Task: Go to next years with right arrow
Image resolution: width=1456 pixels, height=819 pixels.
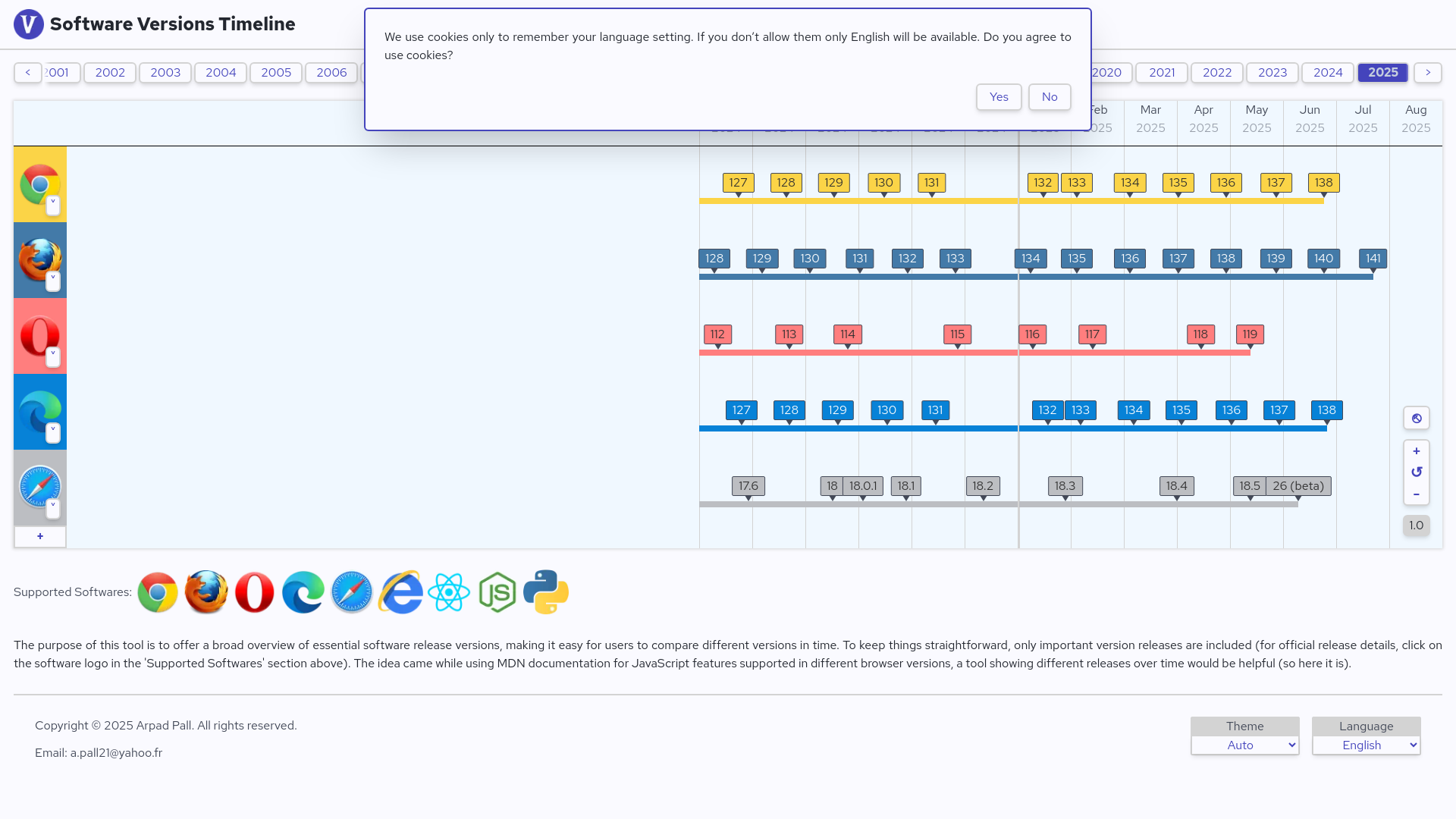Action: (1428, 73)
